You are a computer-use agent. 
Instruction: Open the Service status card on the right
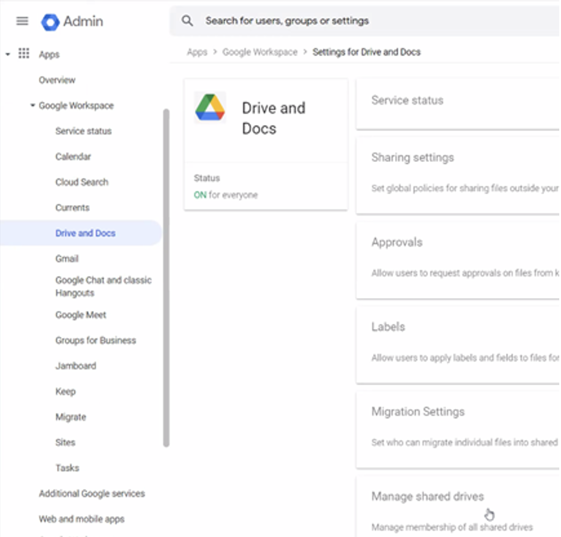tap(458, 104)
